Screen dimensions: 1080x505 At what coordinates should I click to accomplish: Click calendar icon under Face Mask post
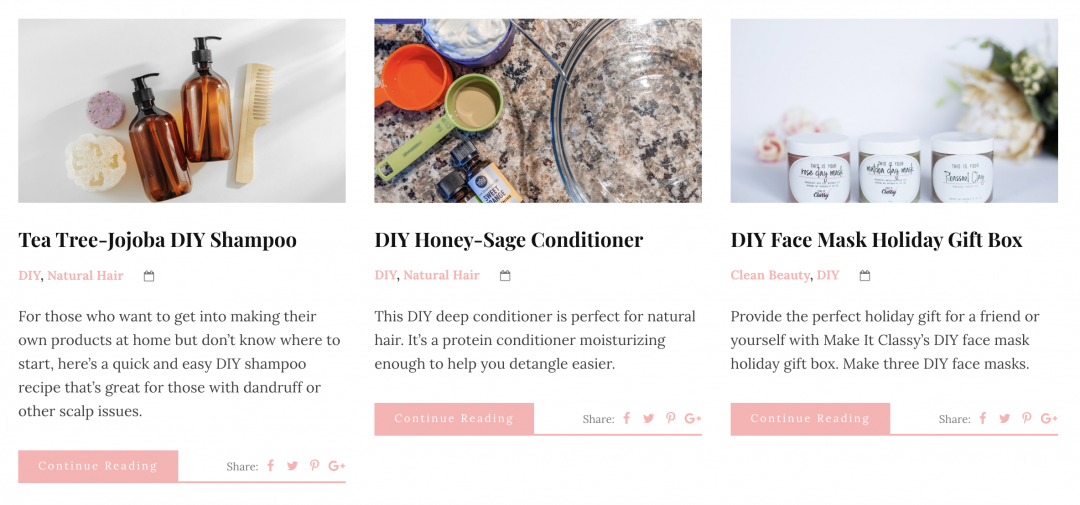[865, 276]
